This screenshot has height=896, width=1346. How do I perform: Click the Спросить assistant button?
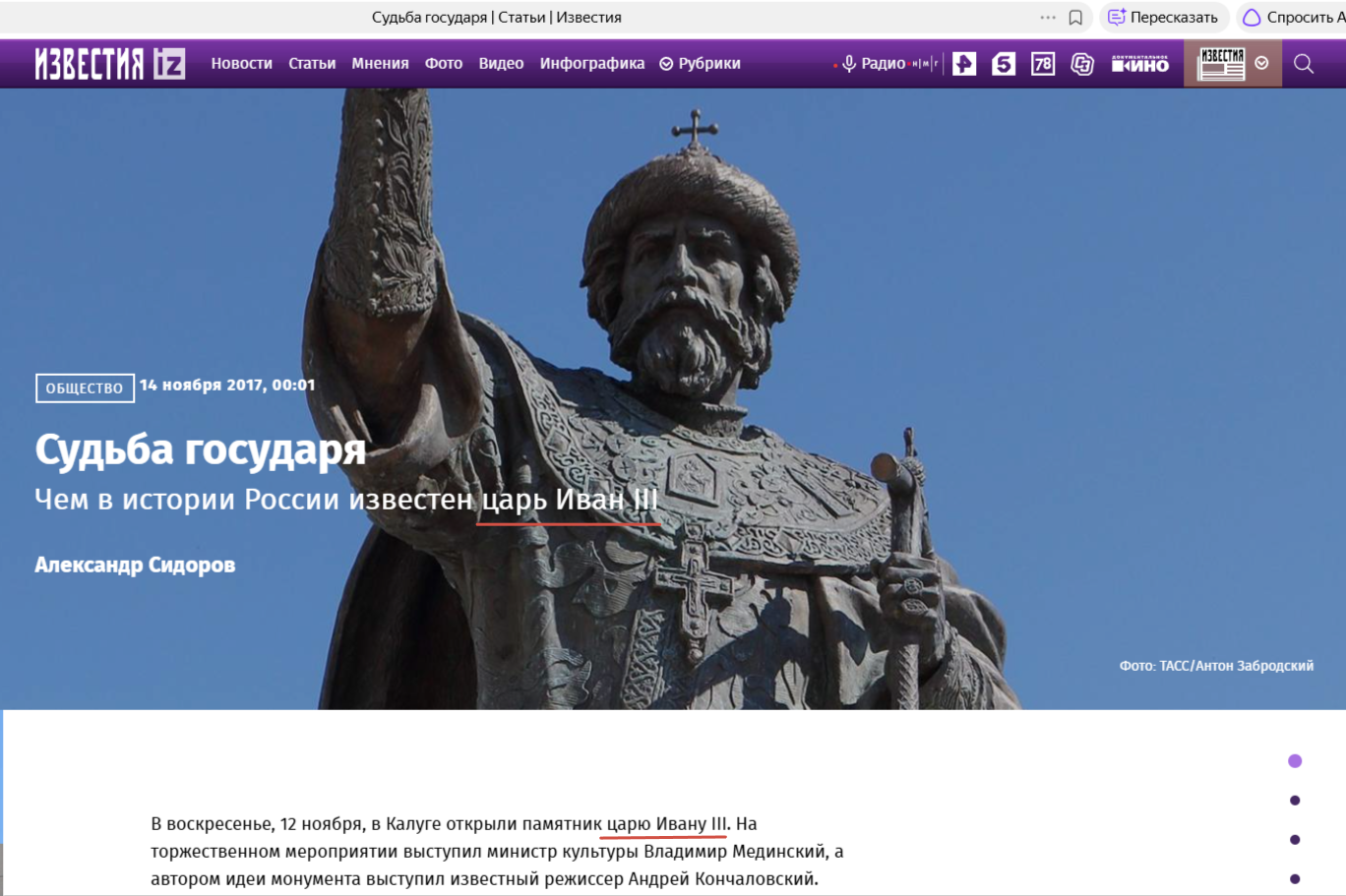point(1292,18)
